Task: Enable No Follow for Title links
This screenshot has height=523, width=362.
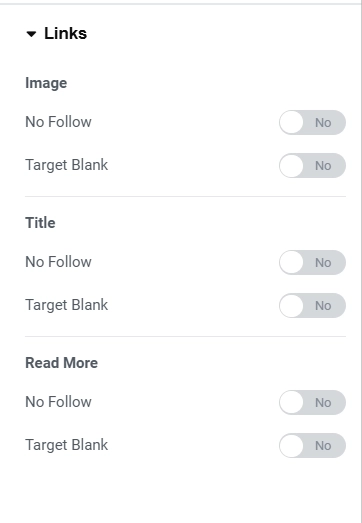Action: coord(312,263)
